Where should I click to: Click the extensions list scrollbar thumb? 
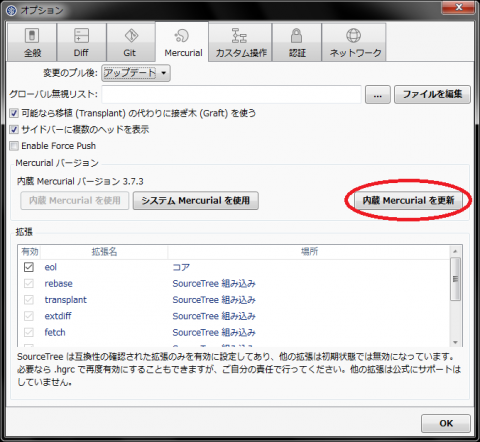coord(455,279)
